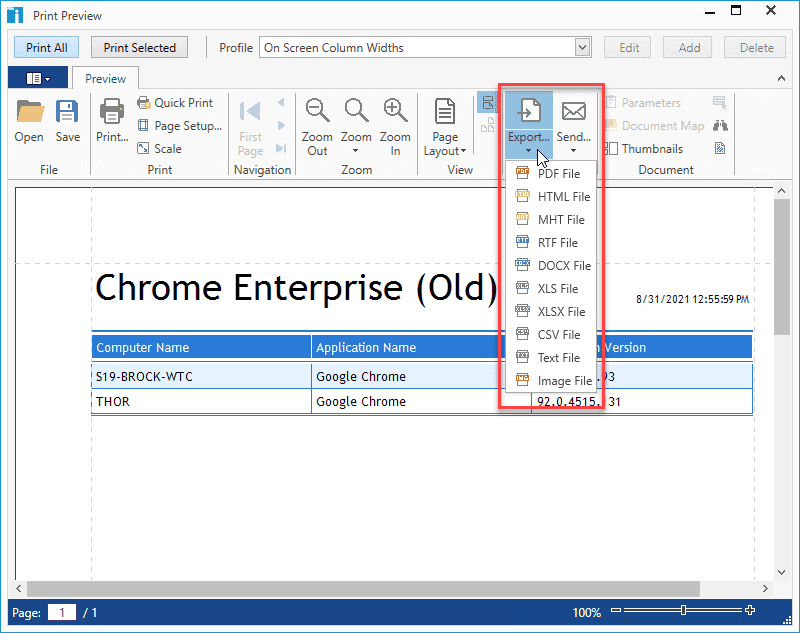
Task: Expand the Zoom level dropdown arrow
Action: pyautogui.click(x=356, y=150)
